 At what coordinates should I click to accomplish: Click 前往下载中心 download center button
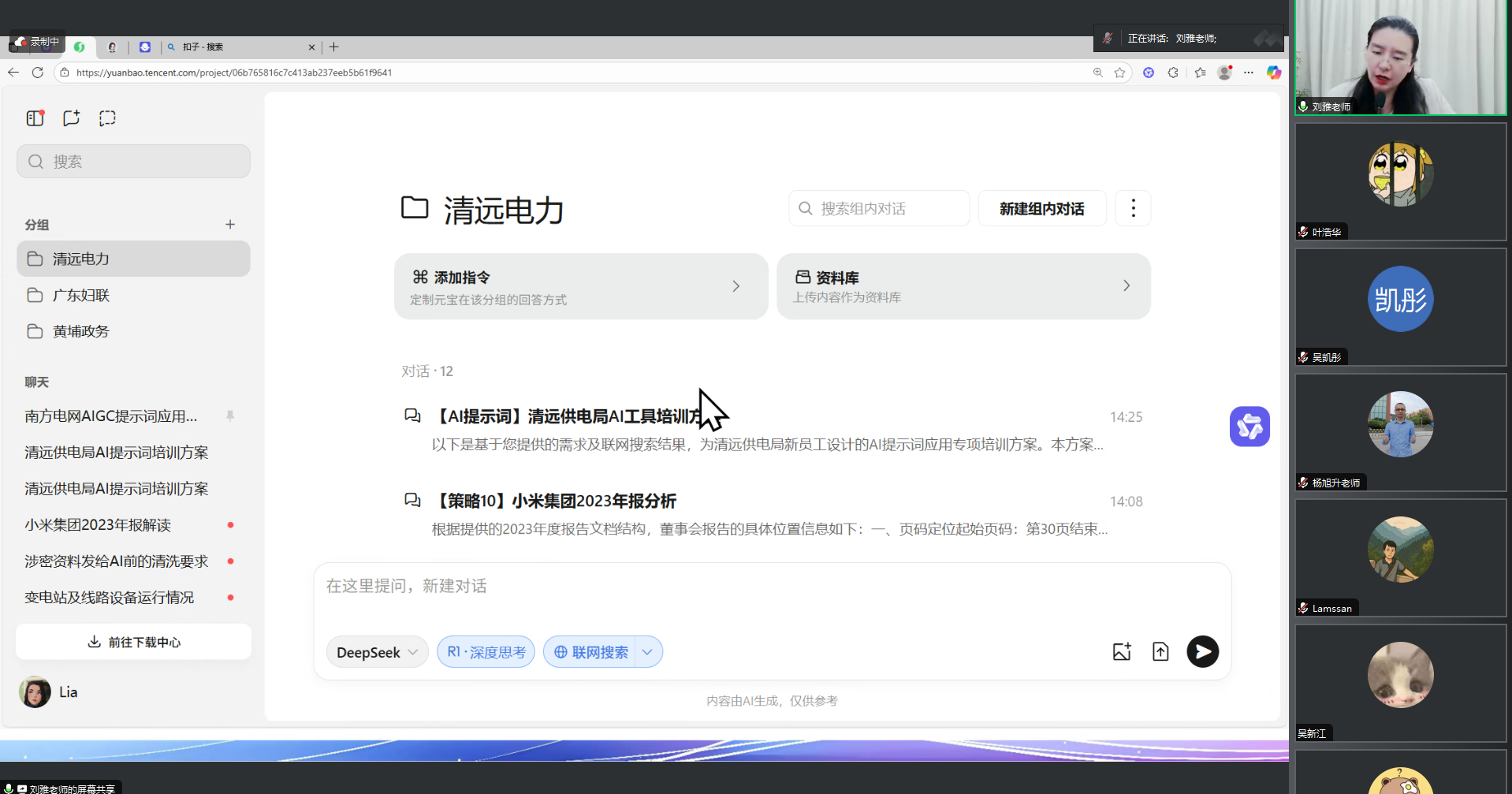(133, 642)
